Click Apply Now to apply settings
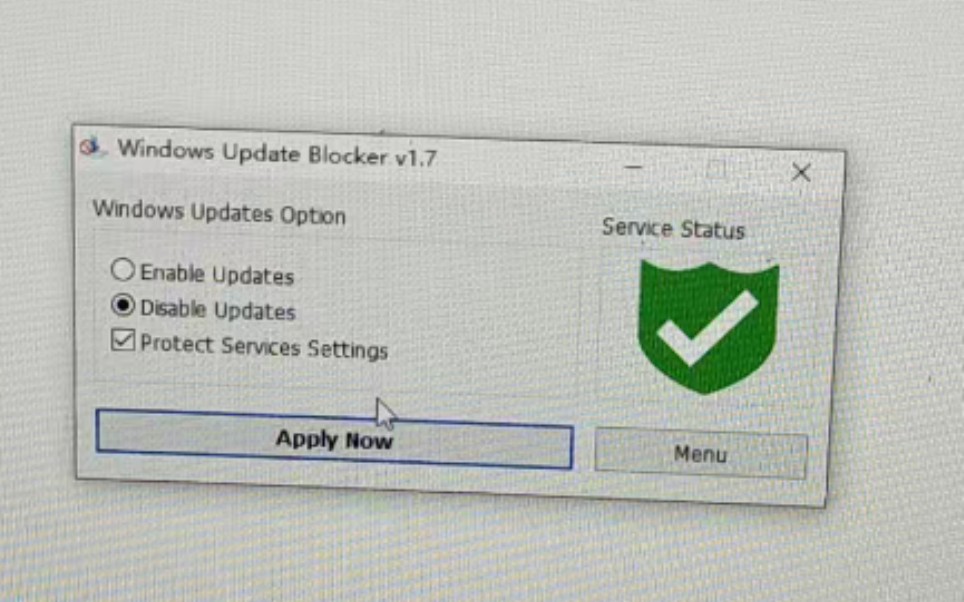 click(334, 439)
